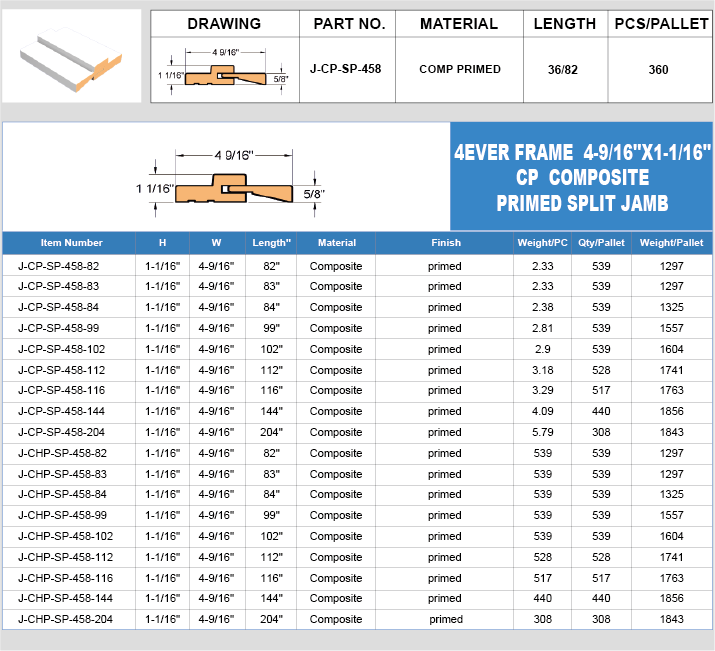Click the Item Number column header
The height and width of the screenshot is (651, 715).
coord(71,243)
